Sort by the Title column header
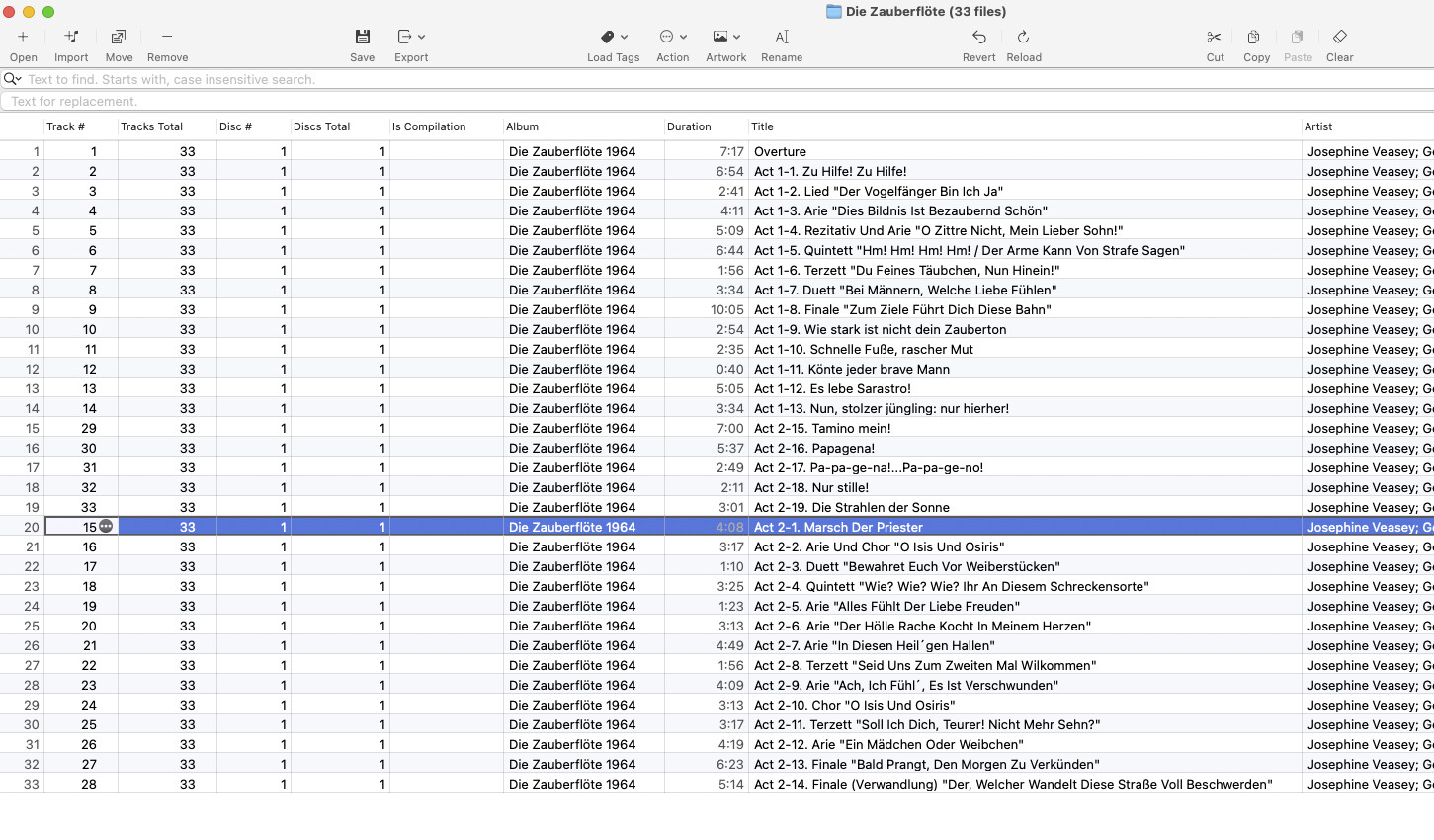The image size is (1434, 840). click(762, 126)
